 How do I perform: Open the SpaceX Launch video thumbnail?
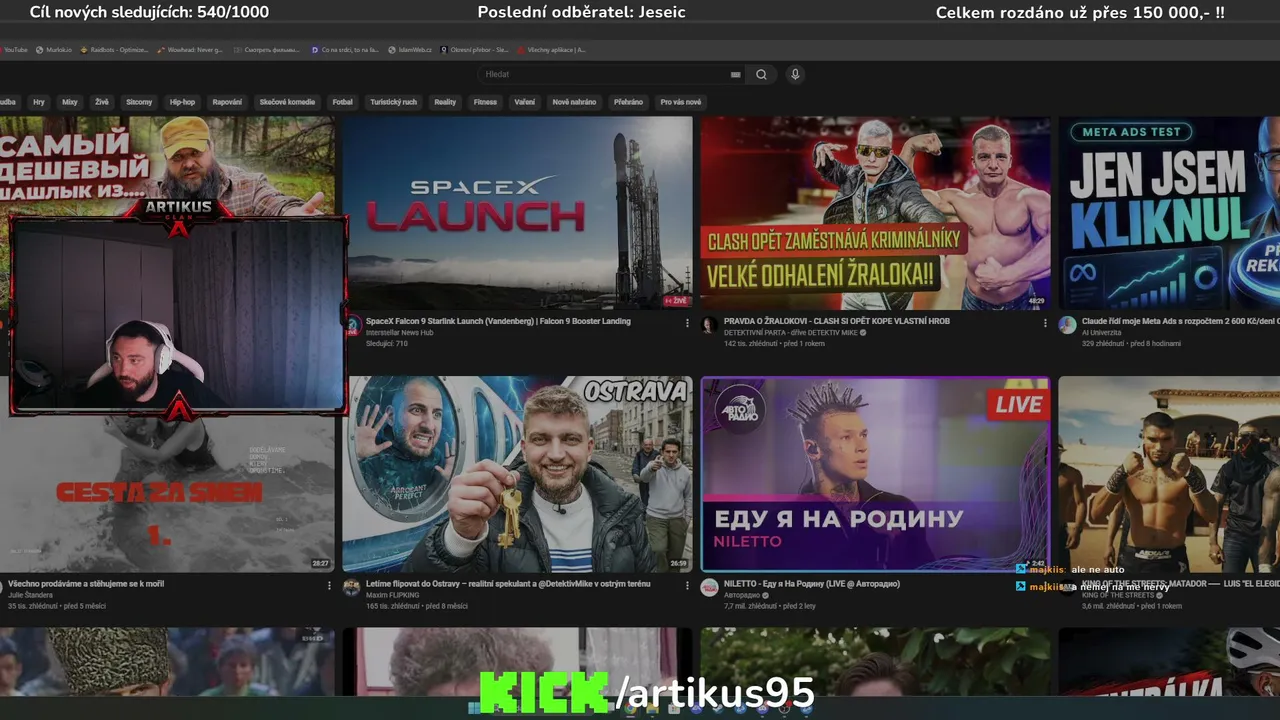[517, 213]
